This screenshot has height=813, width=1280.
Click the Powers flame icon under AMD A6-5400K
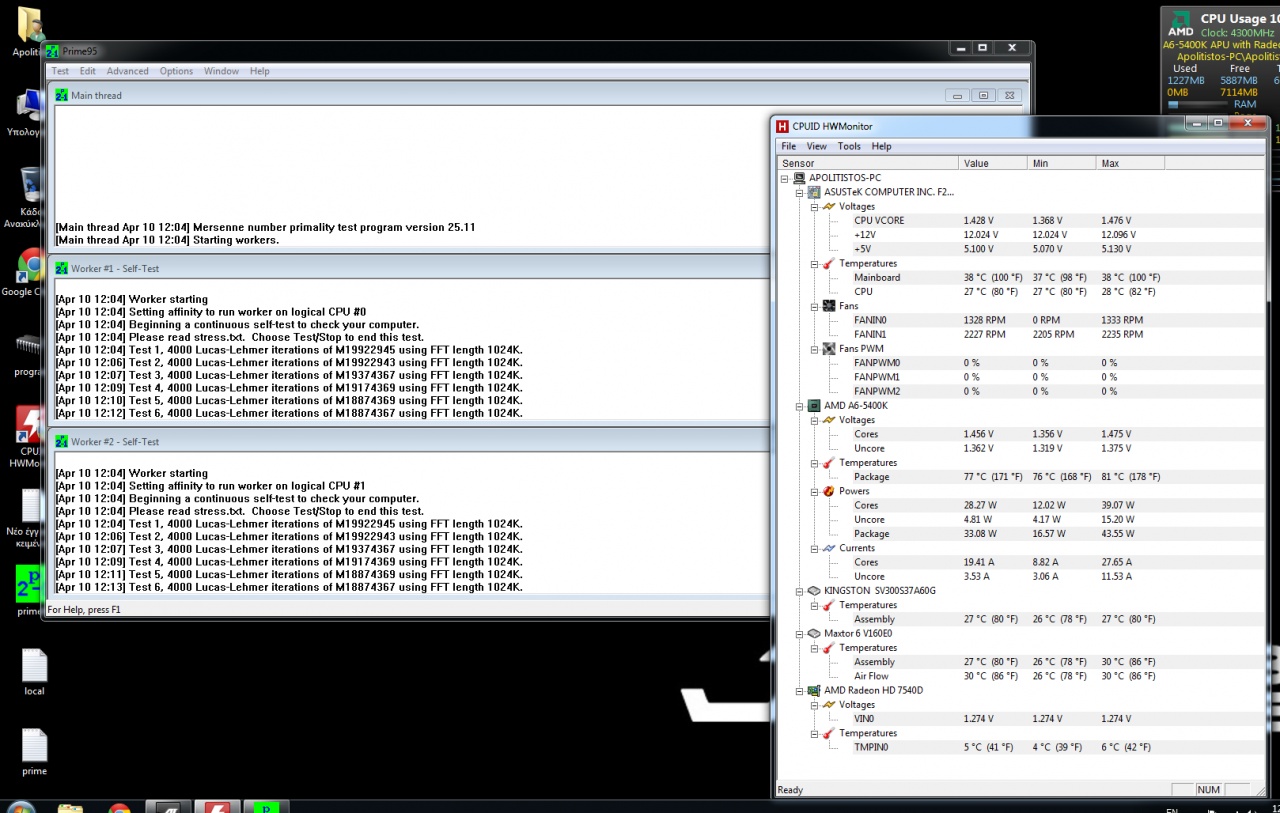pos(829,491)
